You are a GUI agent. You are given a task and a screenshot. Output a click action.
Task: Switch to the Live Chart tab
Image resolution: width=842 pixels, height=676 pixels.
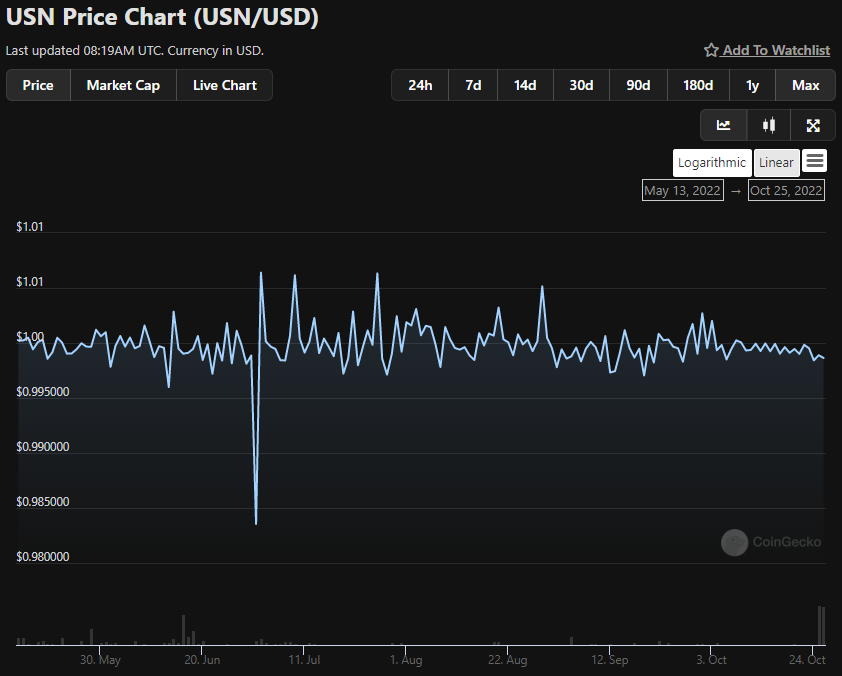(x=224, y=85)
